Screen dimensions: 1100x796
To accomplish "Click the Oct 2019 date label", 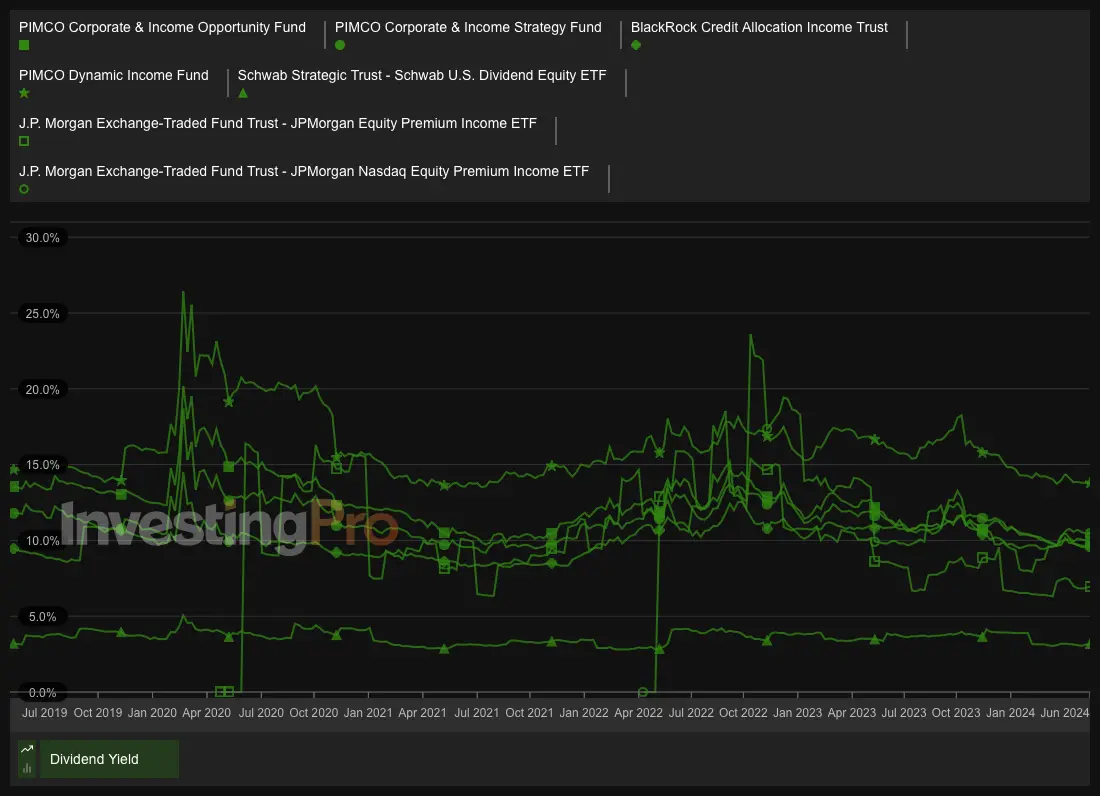I will point(98,713).
